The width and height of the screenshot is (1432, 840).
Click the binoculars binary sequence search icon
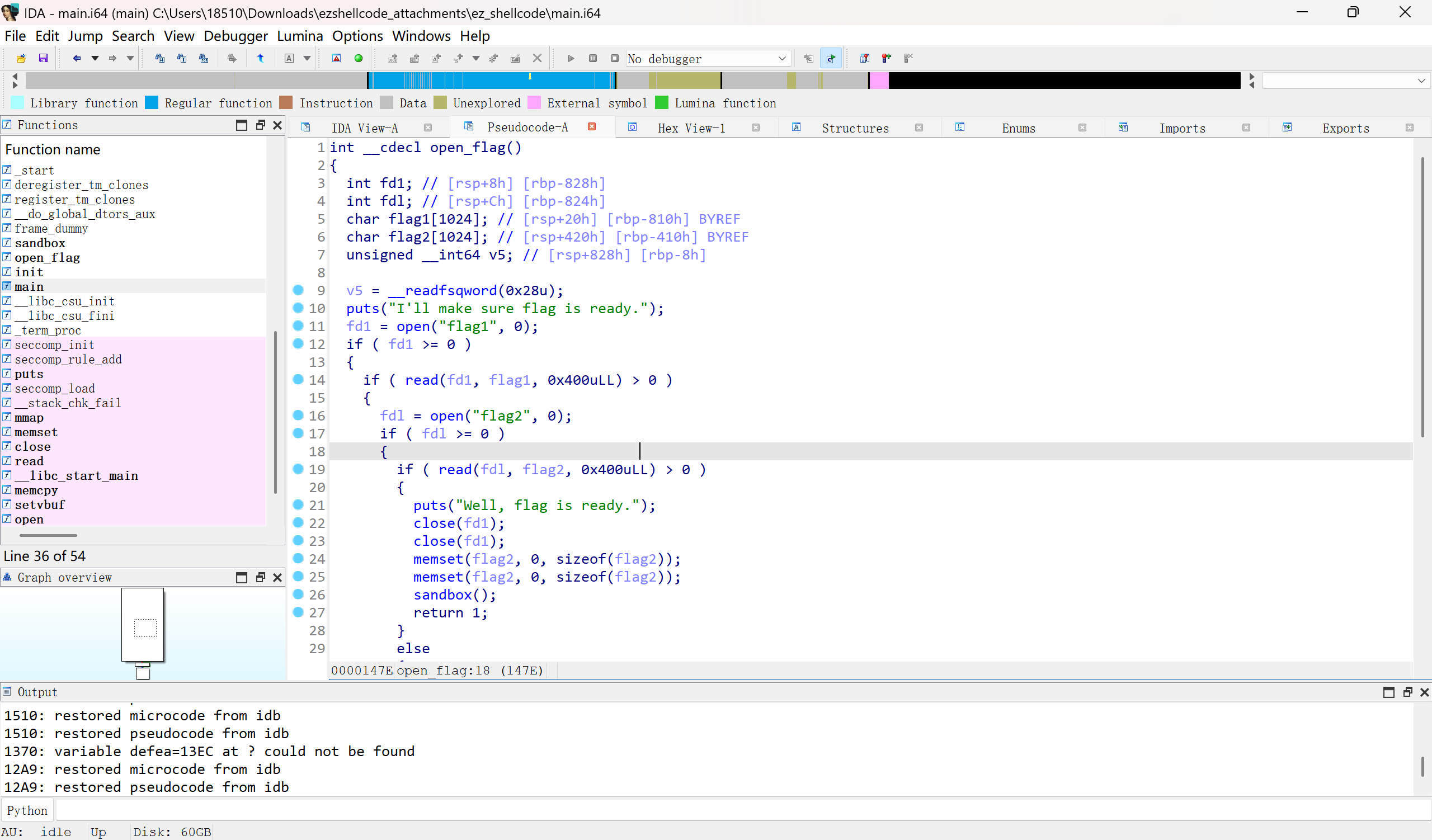[x=204, y=58]
